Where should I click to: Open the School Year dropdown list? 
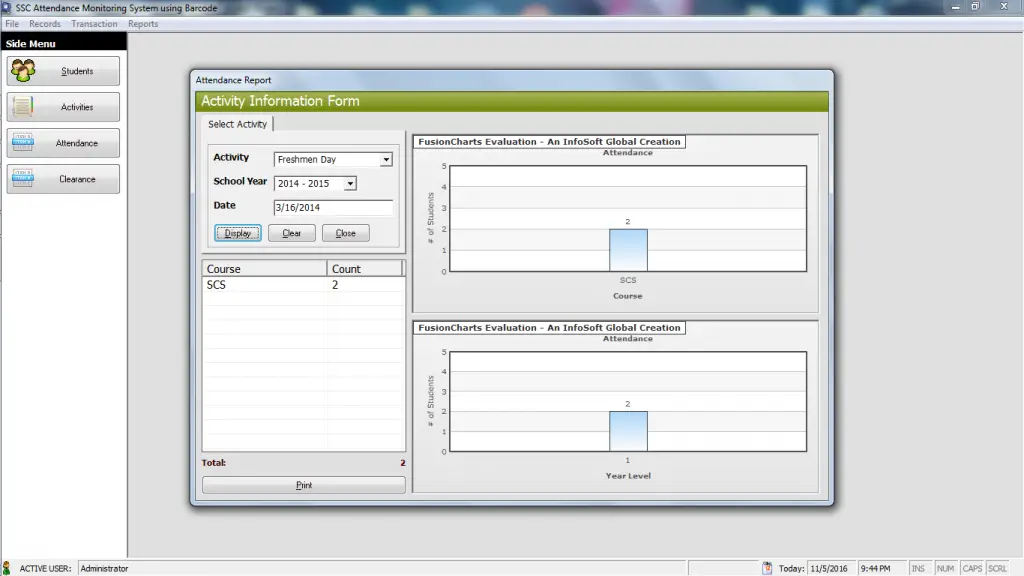point(350,184)
